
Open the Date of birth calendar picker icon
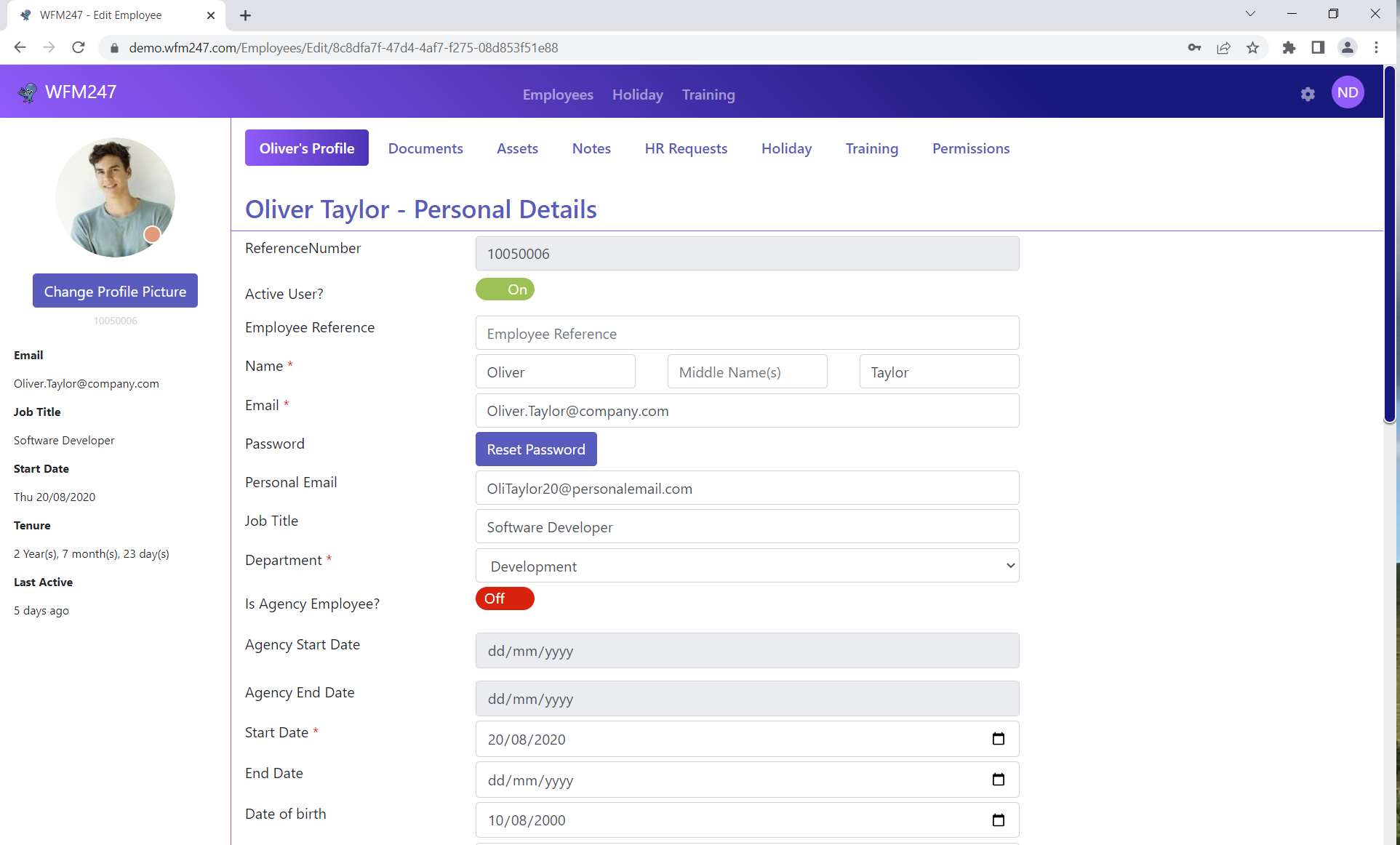(998, 820)
